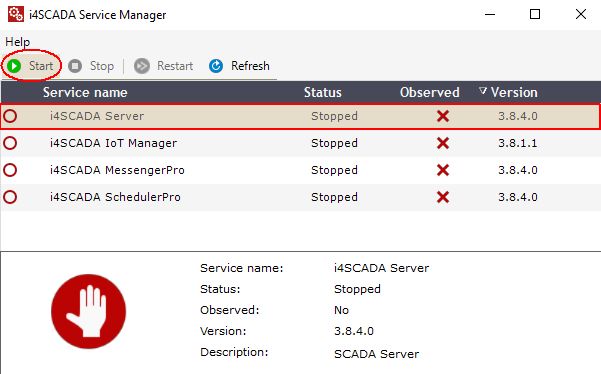Click version 3.8.4.0 in the MessengerPro row
This screenshot has height=374, width=601.
[x=518, y=170]
